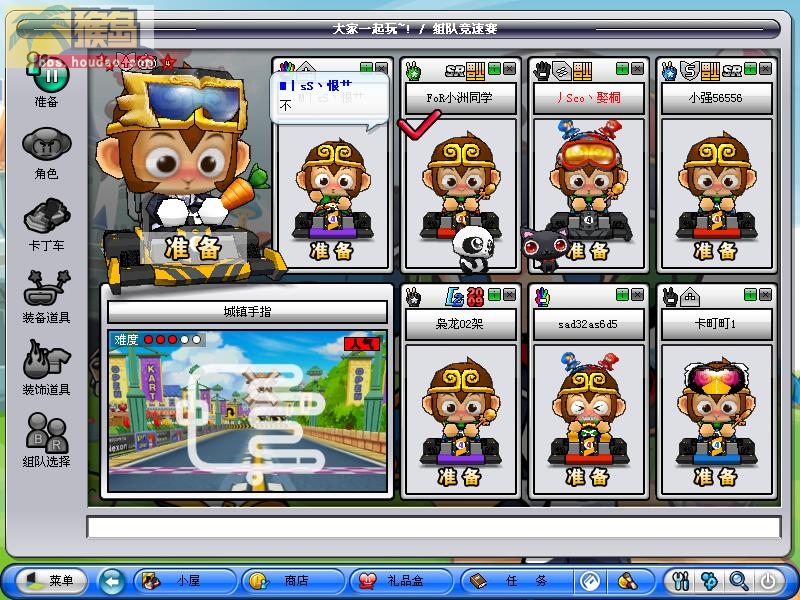Click the black glove icon on the 聚桐 slot

coord(542,71)
